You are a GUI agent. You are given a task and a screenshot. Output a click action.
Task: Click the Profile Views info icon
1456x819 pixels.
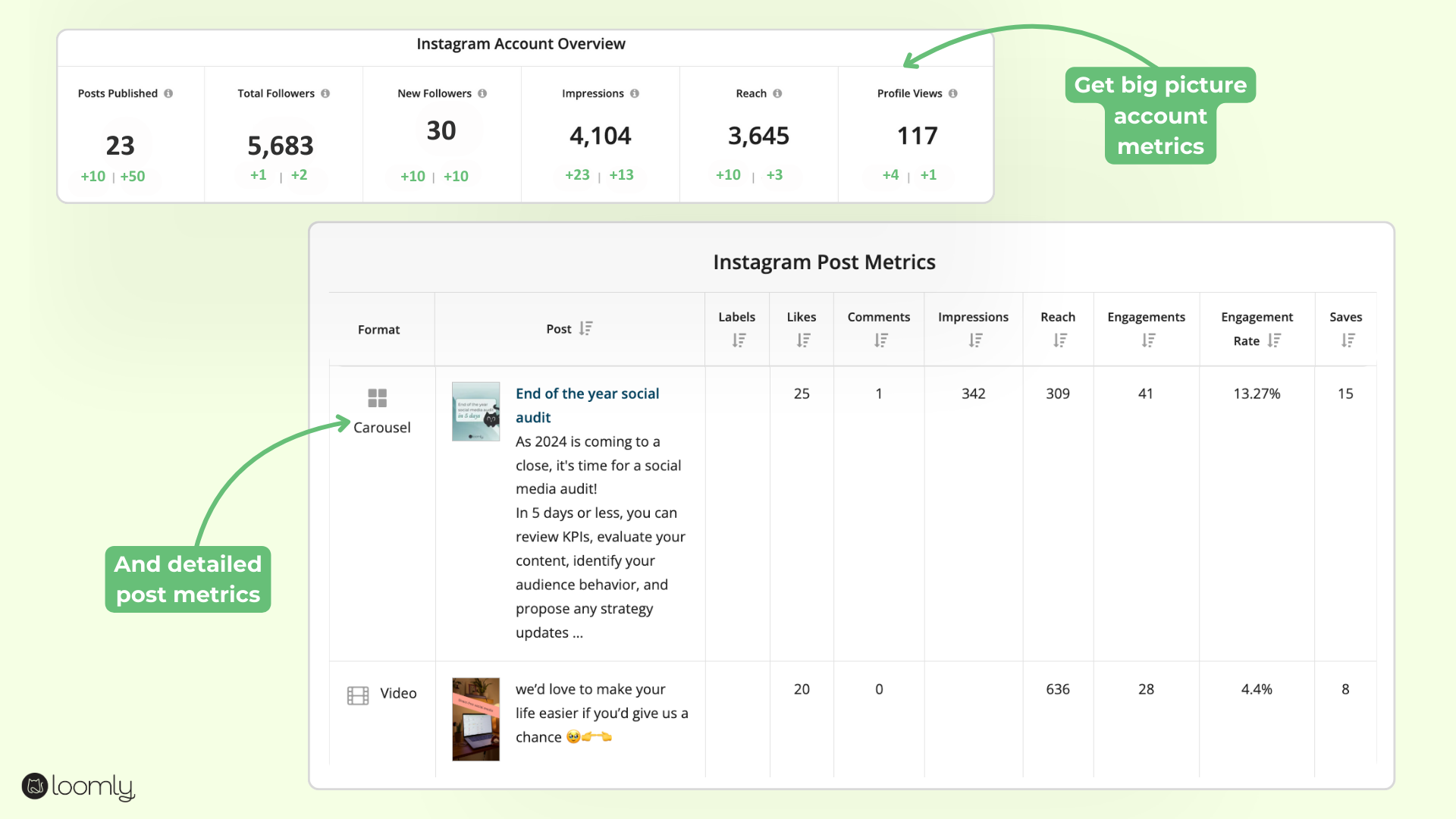click(x=952, y=93)
